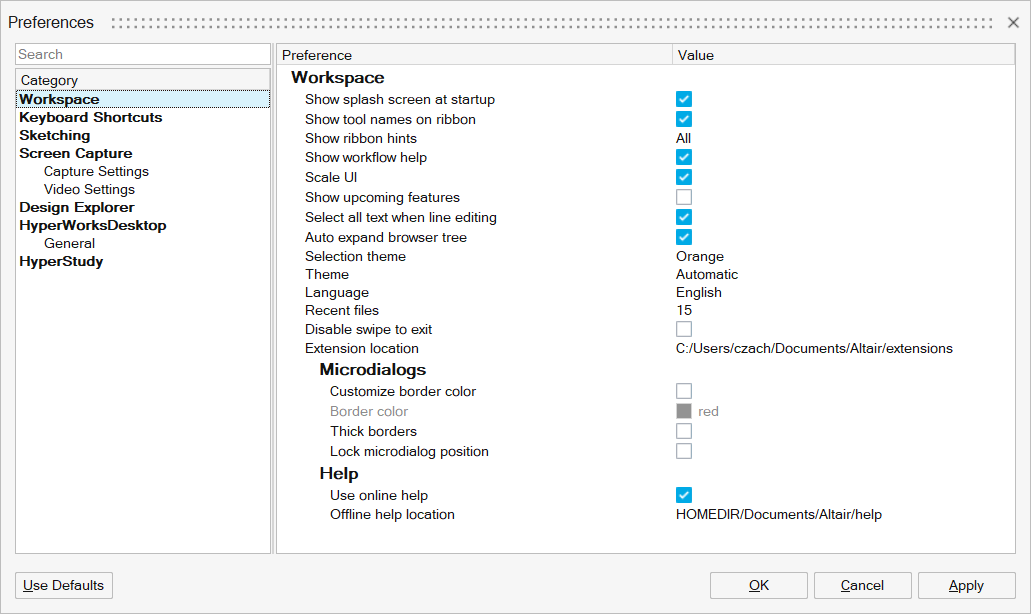
Task: Click the Cancel button
Action: (863, 585)
